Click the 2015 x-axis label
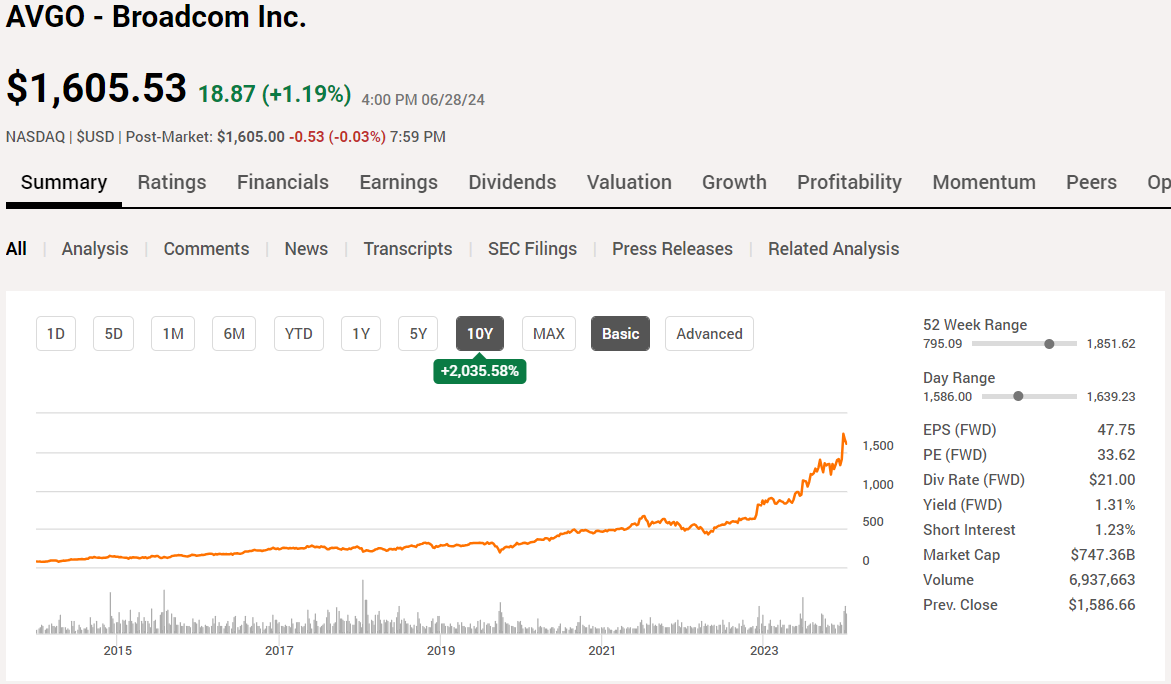The image size is (1171, 684). (x=117, y=651)
